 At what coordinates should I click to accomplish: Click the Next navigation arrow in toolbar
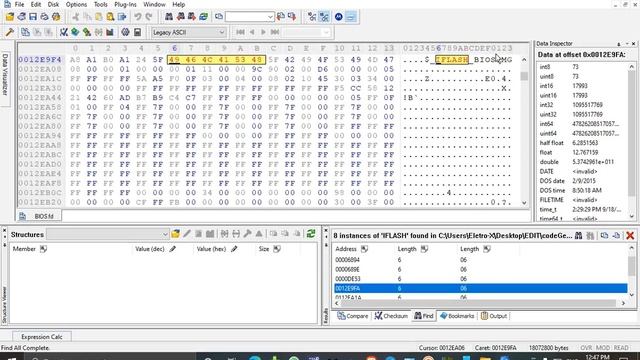point(263,32)
